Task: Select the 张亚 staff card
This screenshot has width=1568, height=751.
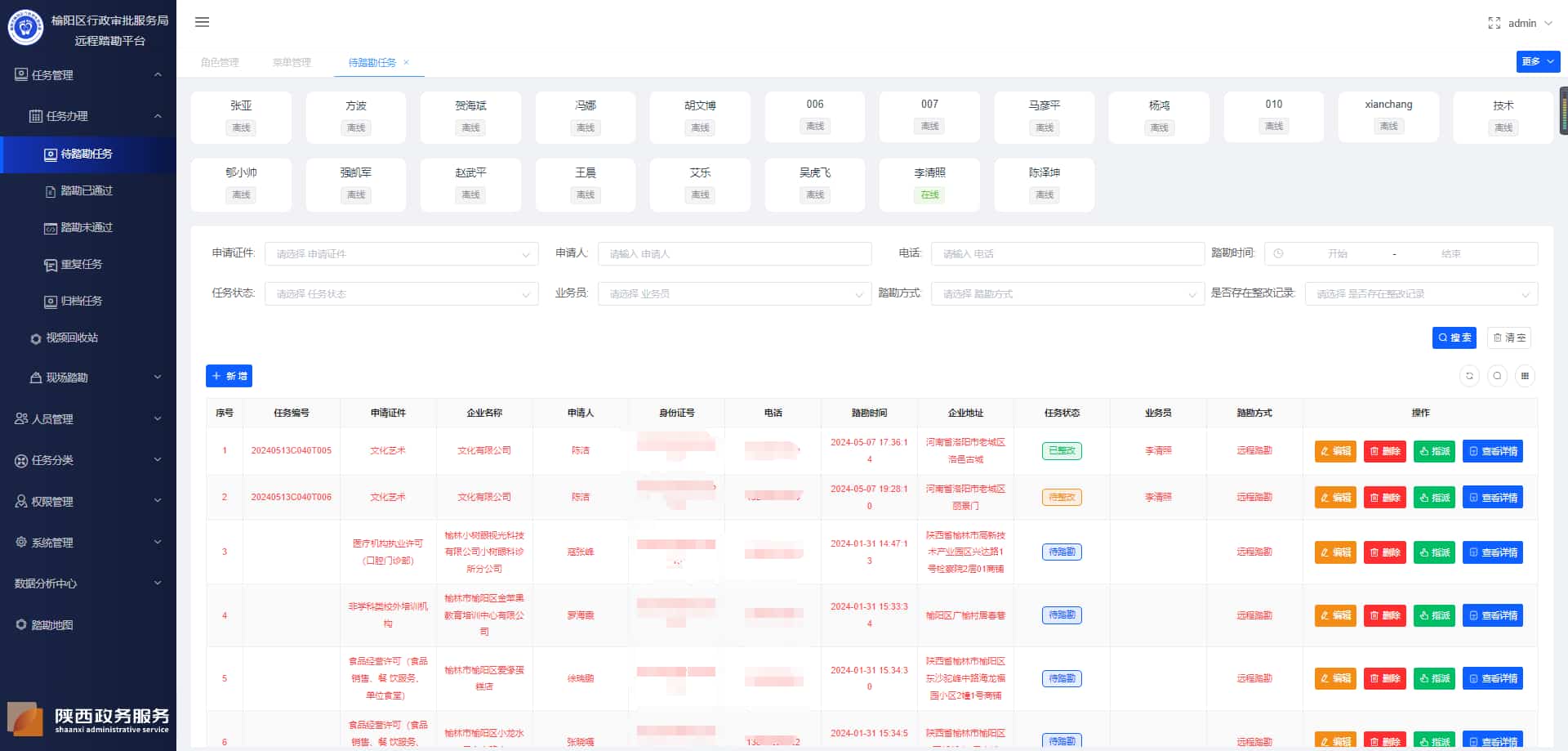Action: [241, 117]
